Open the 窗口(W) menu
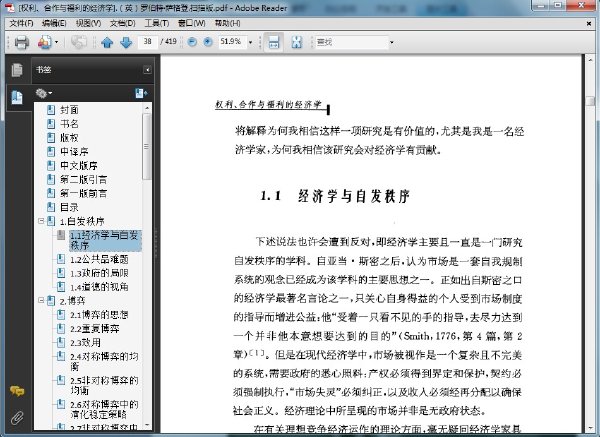The height and width of the screenshot is (437, 600). (192, 23)
